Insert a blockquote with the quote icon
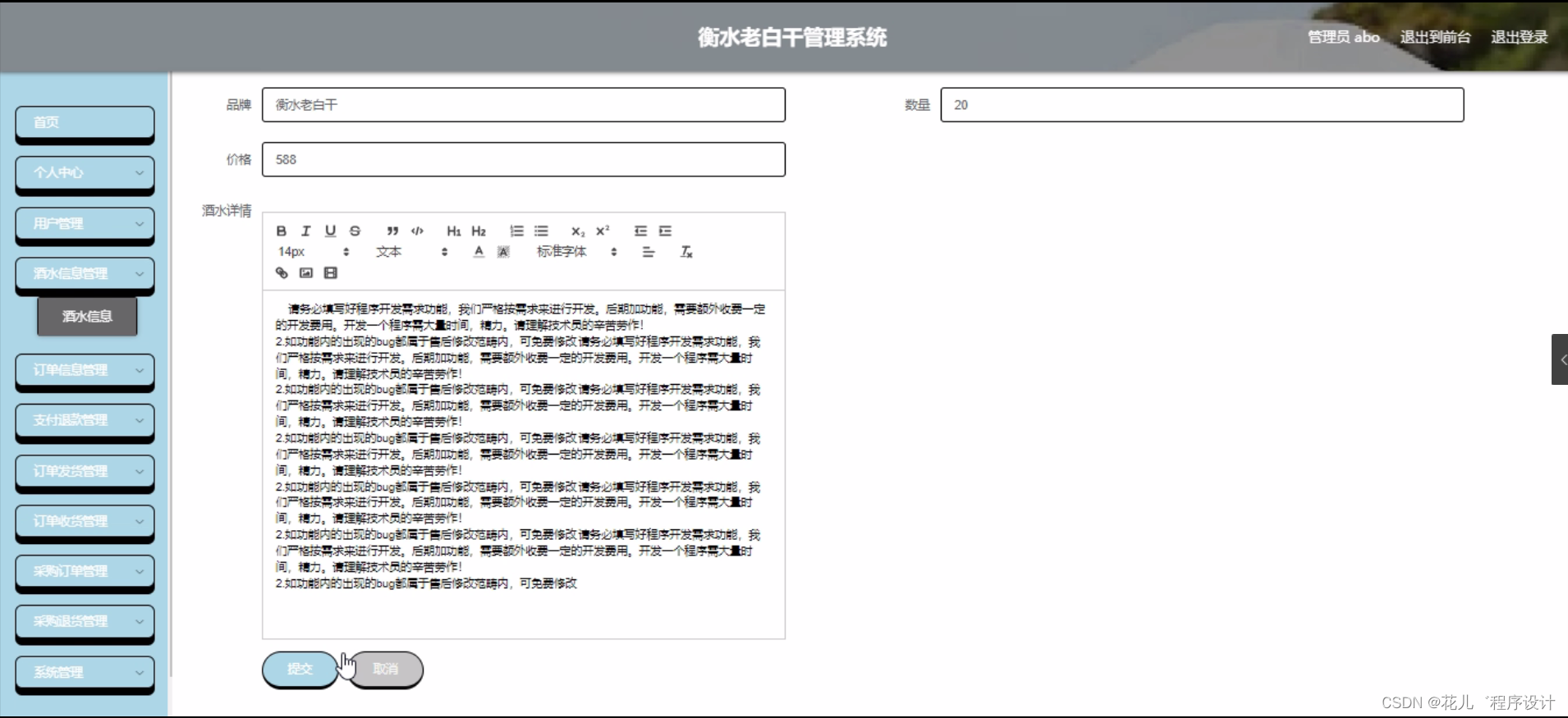This screenshot has width=1568, height=718. coord(393,231)
